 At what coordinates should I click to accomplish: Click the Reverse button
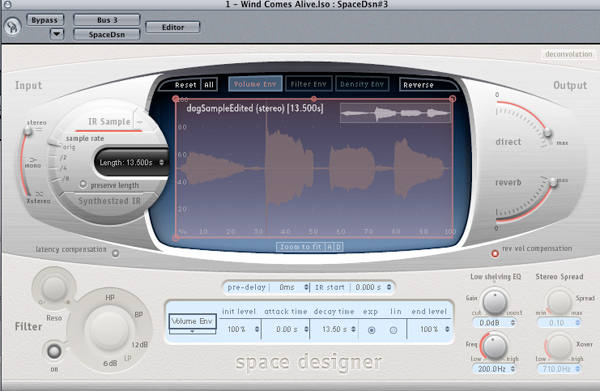[418, 85]
